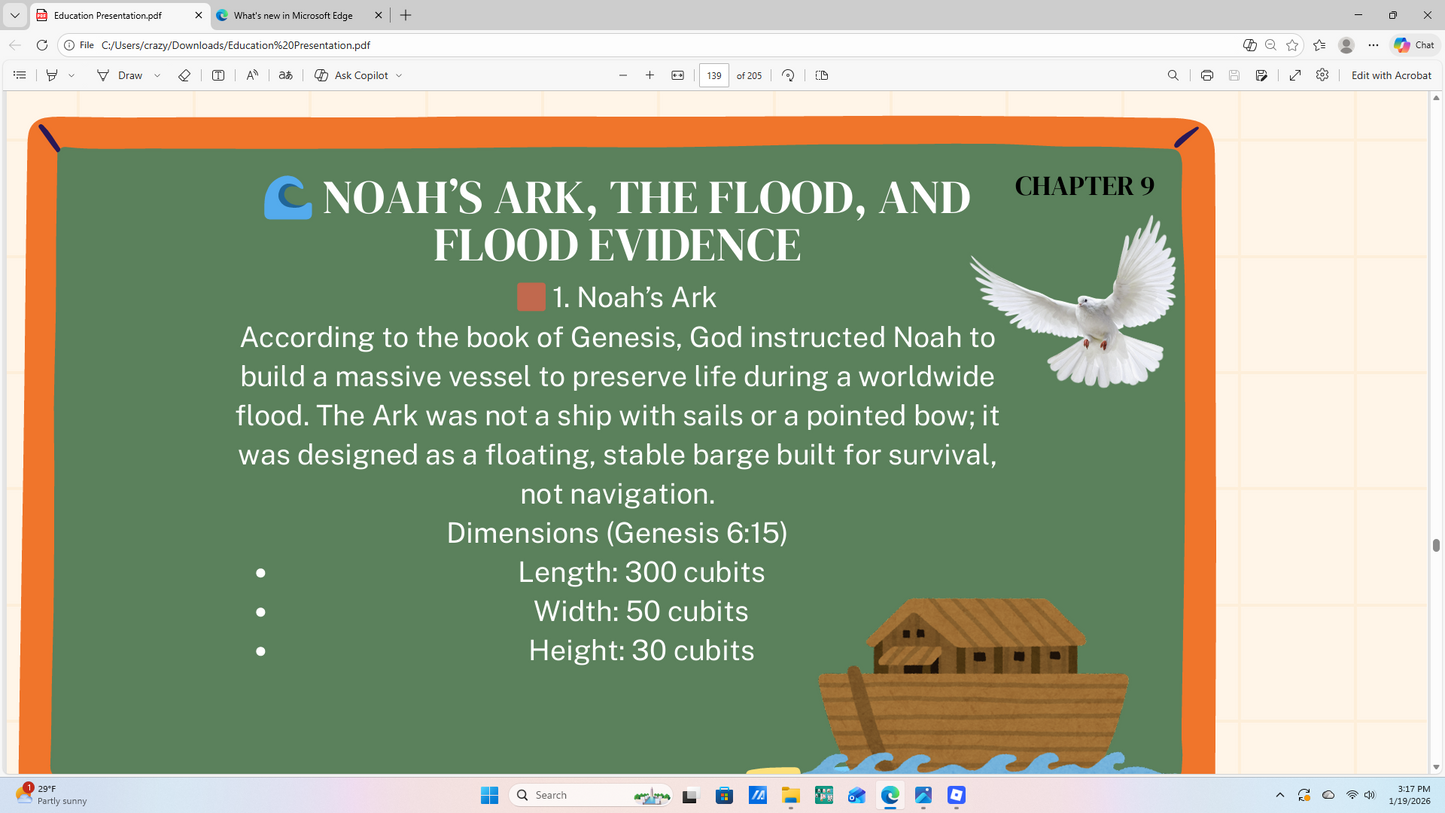Click the vertical scrollbar thumb

point(1437,545)
